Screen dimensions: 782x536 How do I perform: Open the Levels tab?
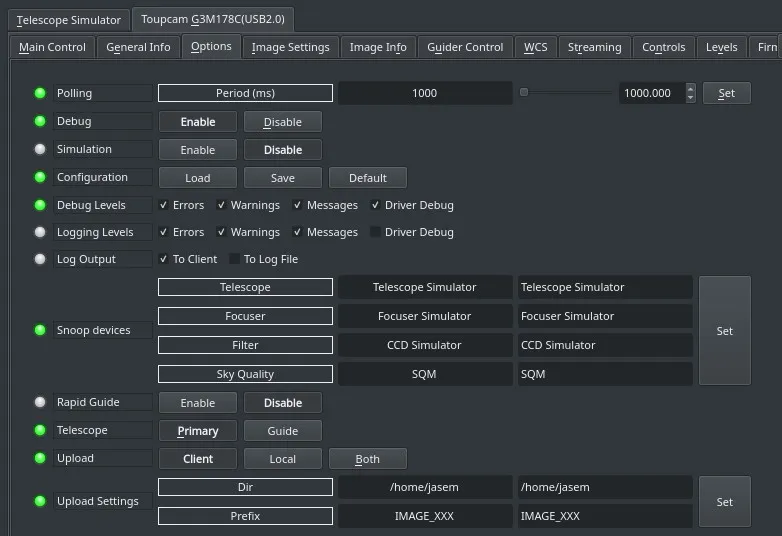[722, 47]
